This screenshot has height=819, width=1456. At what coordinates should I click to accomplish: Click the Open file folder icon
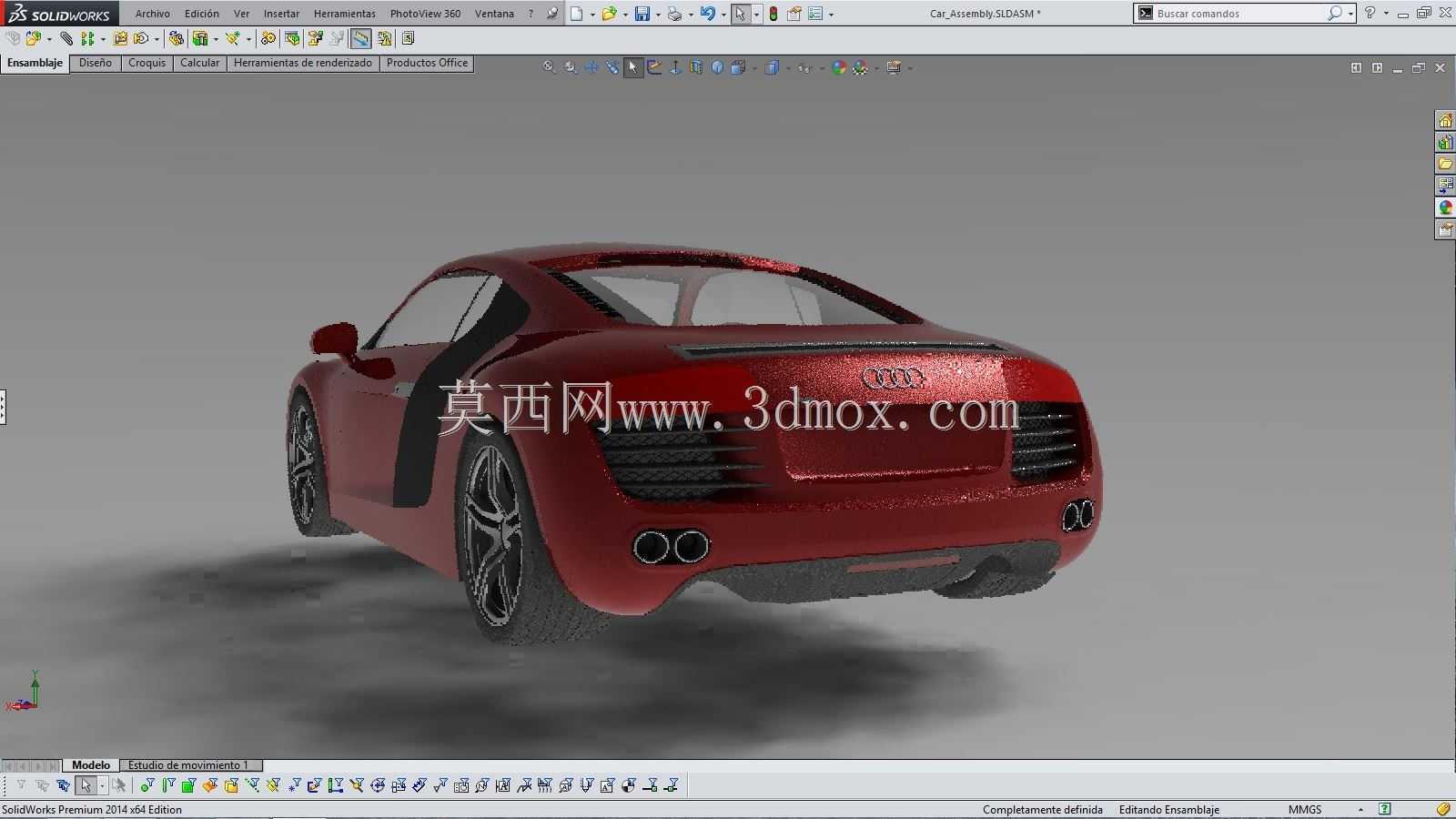click(609, 14)
